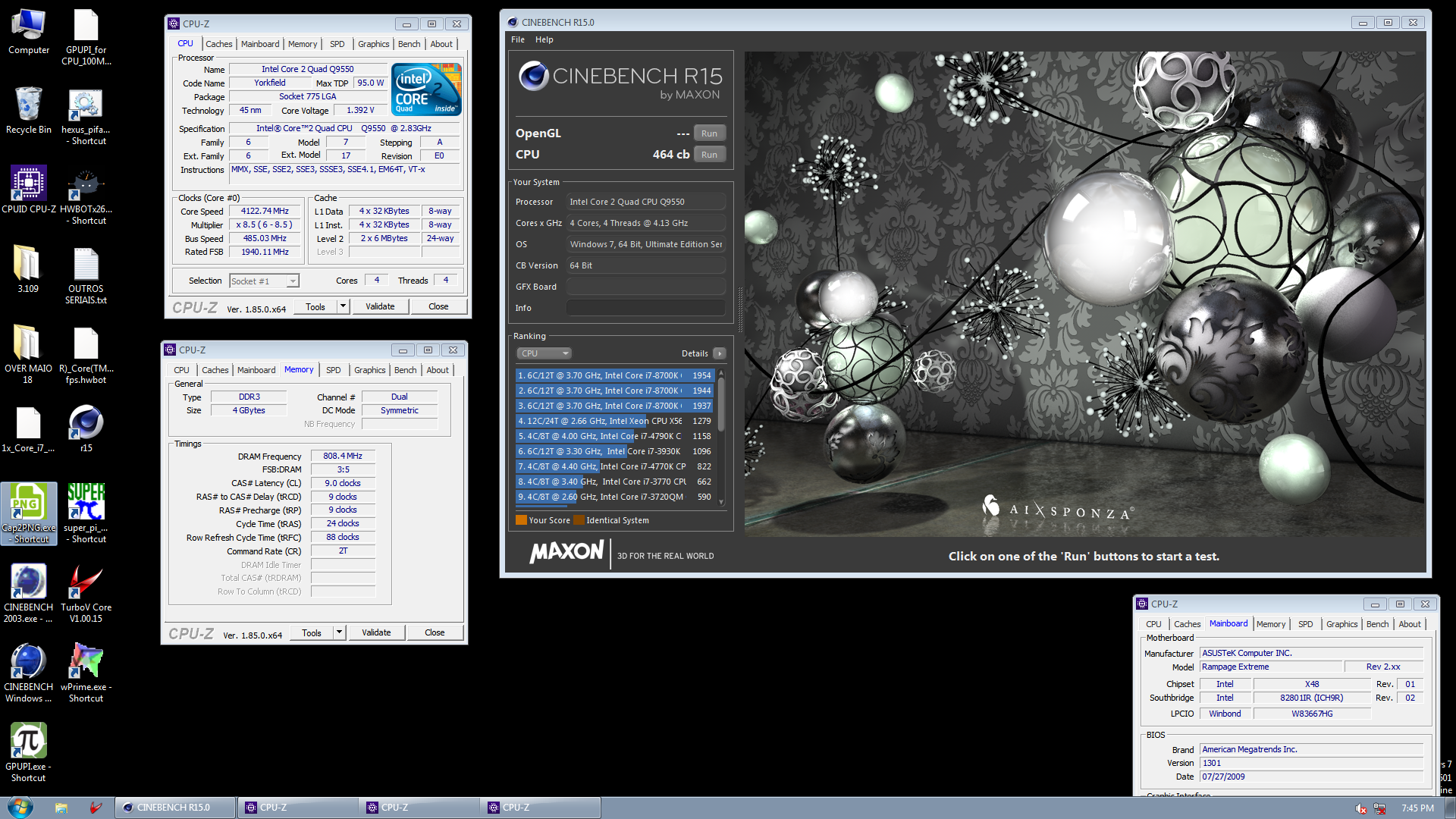Open the Cinebench Help menu

(544, 39)
